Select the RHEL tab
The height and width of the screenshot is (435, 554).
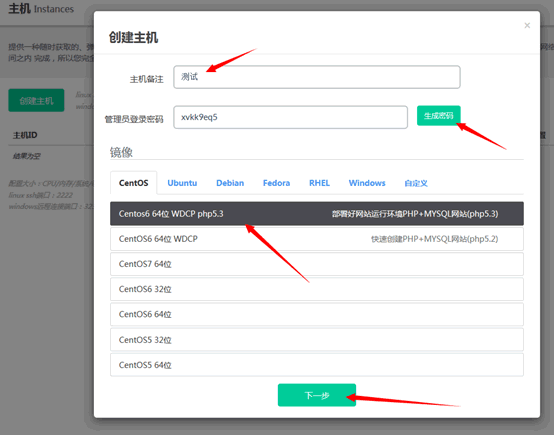(x=319, y=183)
